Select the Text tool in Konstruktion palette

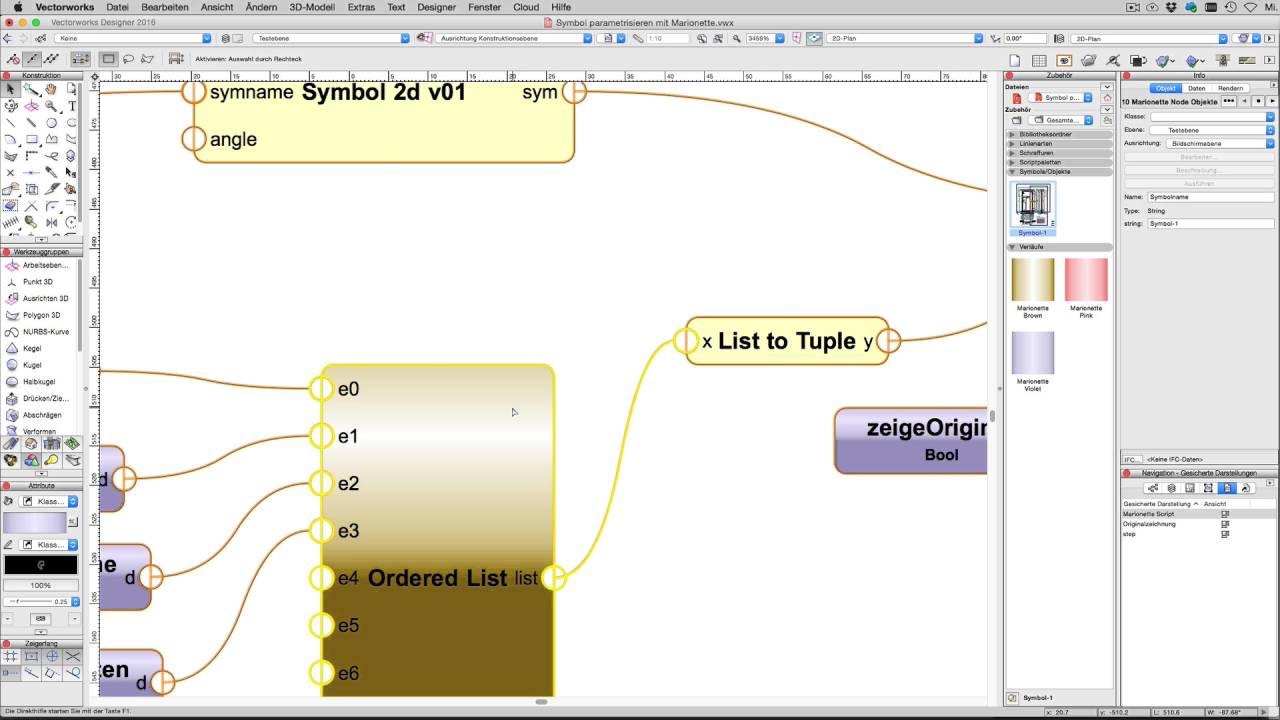click(72, 106)
